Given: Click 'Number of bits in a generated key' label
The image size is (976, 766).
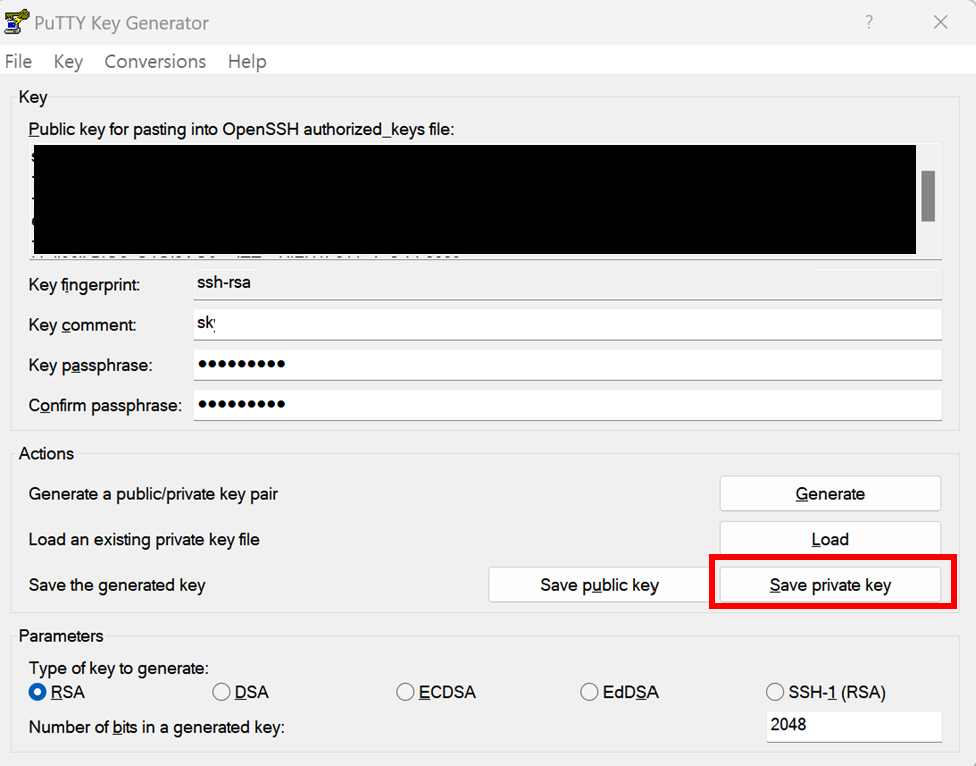Looking at the screenshot, I should [x=157, y=727].
